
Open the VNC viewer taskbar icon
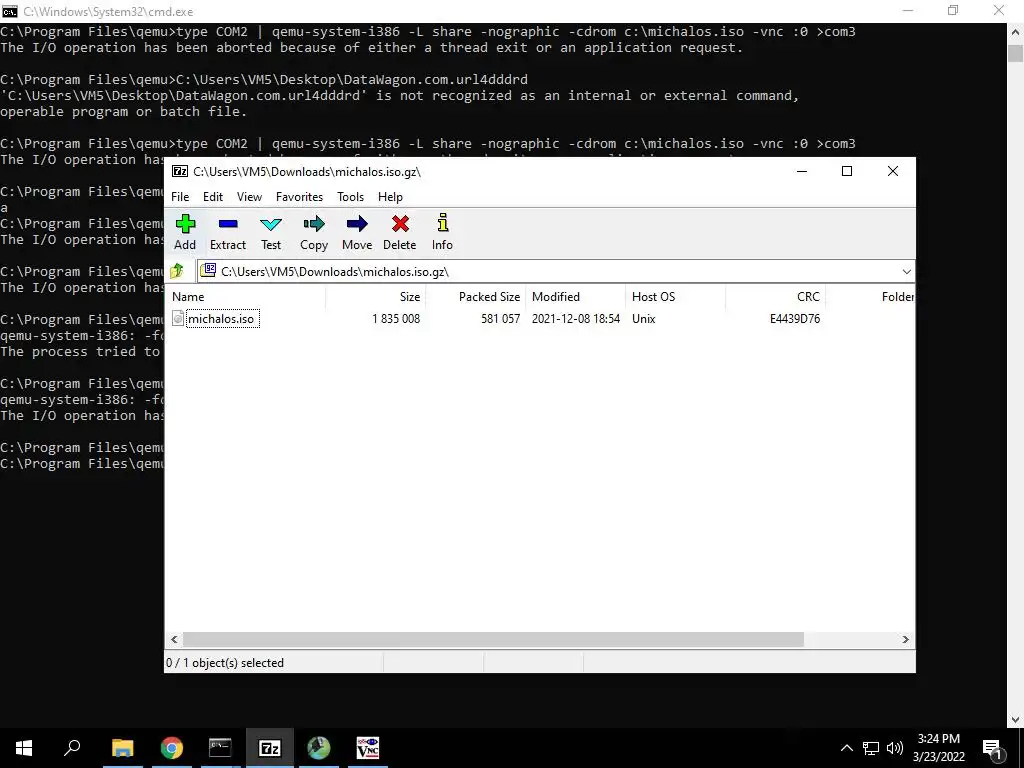click(368, 748)
